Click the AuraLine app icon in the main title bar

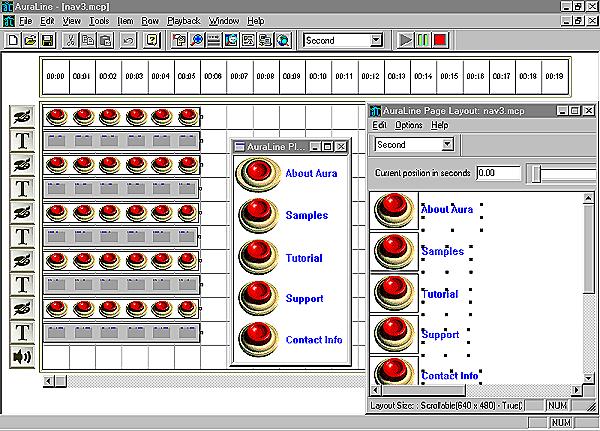tap(7, 7)
